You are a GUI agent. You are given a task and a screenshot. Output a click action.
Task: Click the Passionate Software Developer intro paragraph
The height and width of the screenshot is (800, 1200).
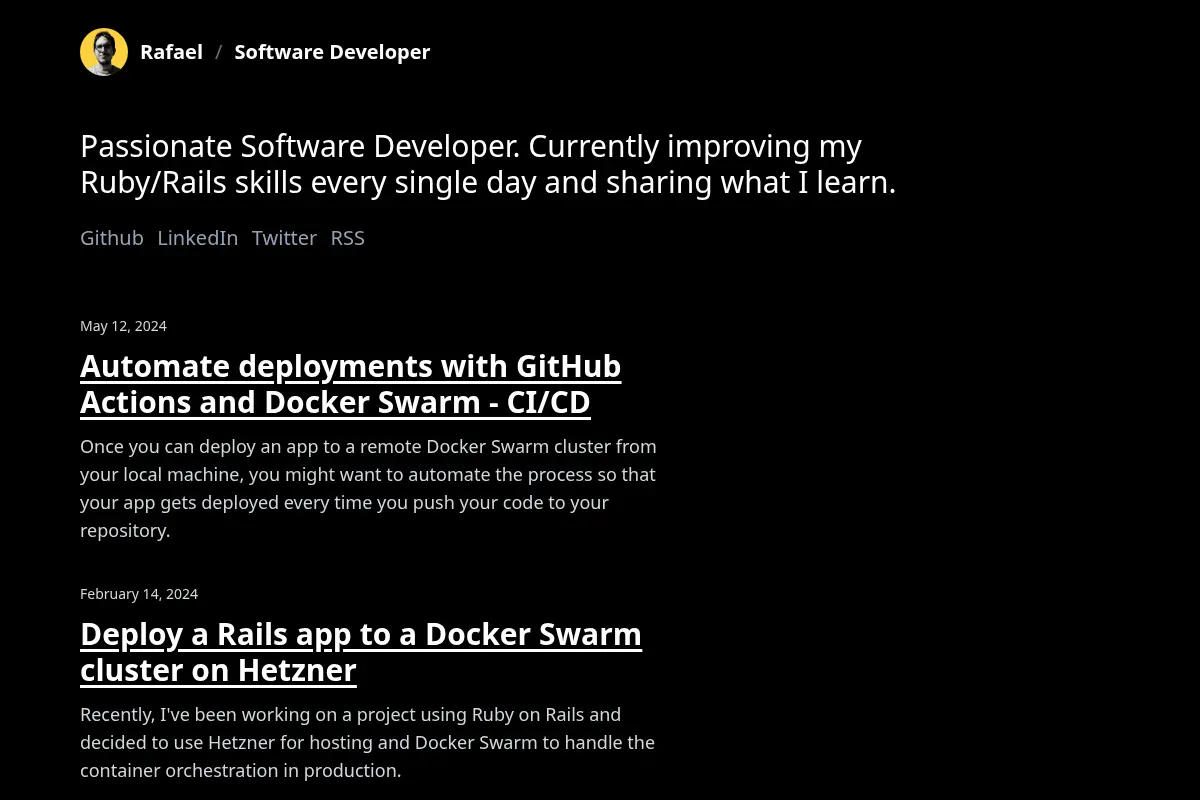[488, 164]
